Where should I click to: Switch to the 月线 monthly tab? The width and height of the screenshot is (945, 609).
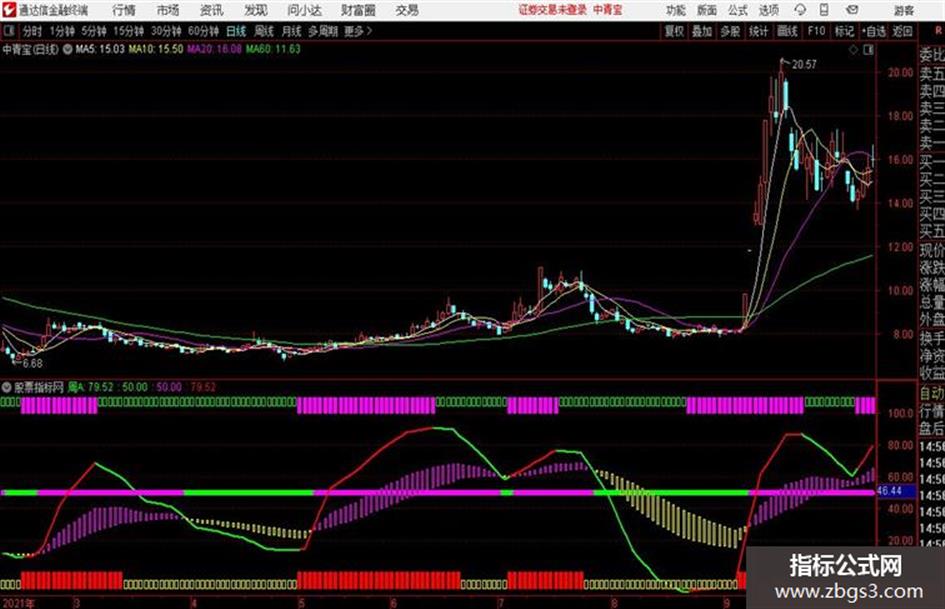tap(291, 31)
